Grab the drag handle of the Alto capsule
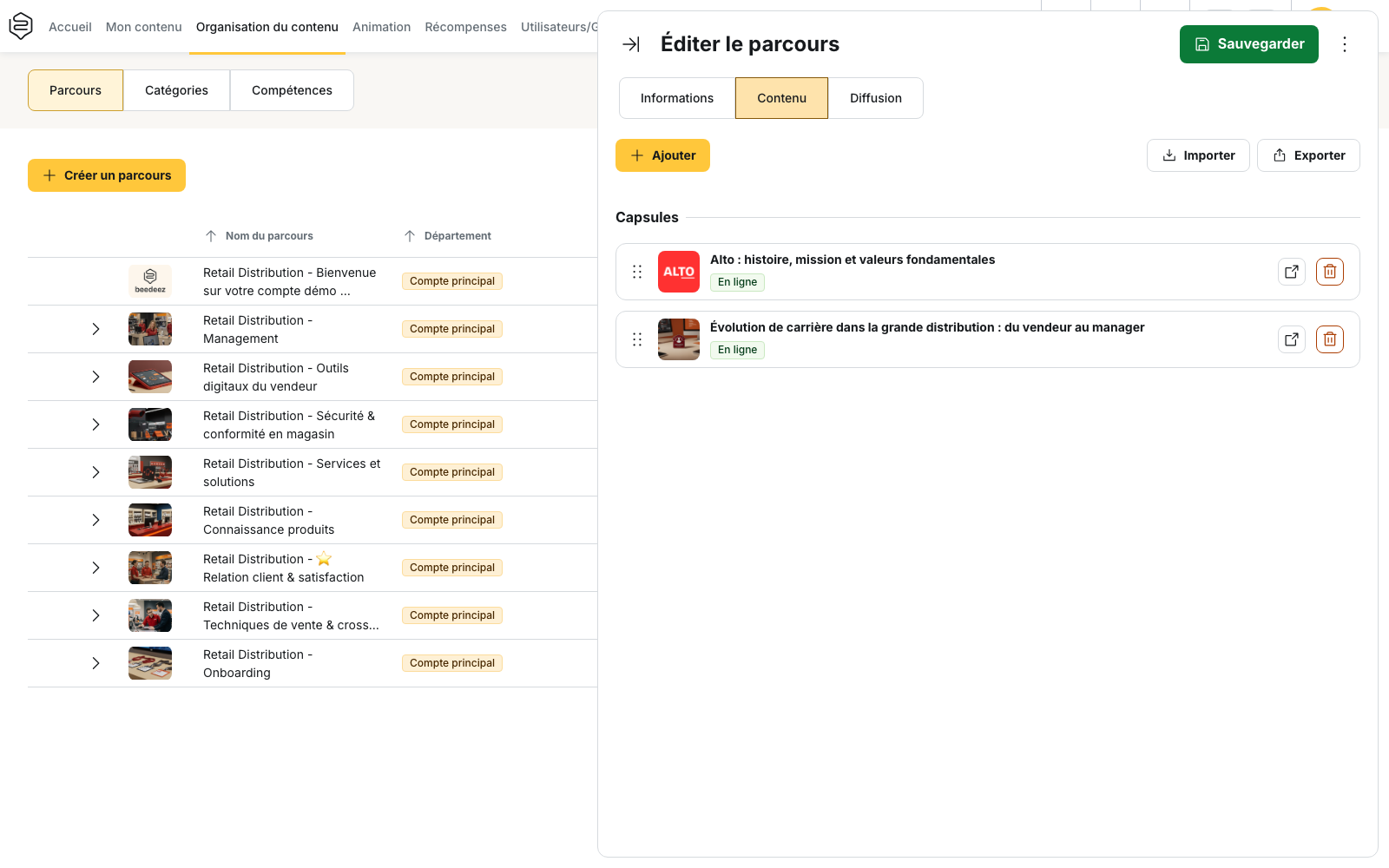This screenshot has height=868, width=1389. point(637,272)
